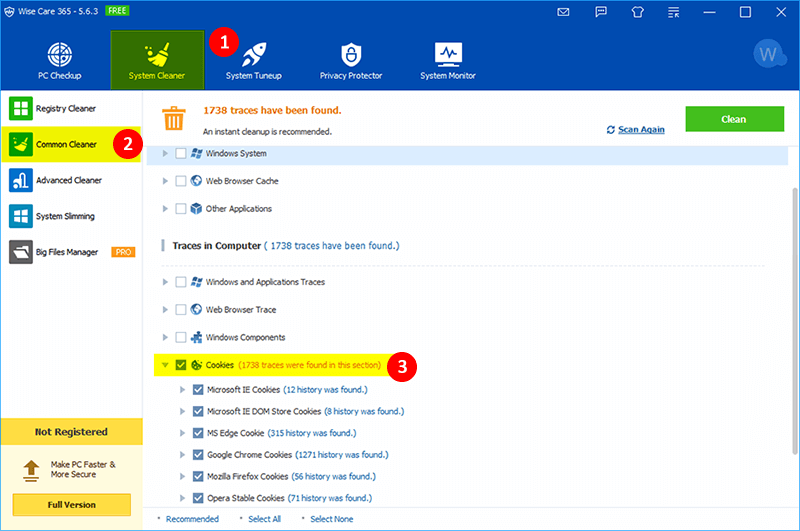Viewport: 800px width, 531px height.
Task: Click the vertical scrollbar thumb
Action: pyautogui.click(x=794, y=321)
